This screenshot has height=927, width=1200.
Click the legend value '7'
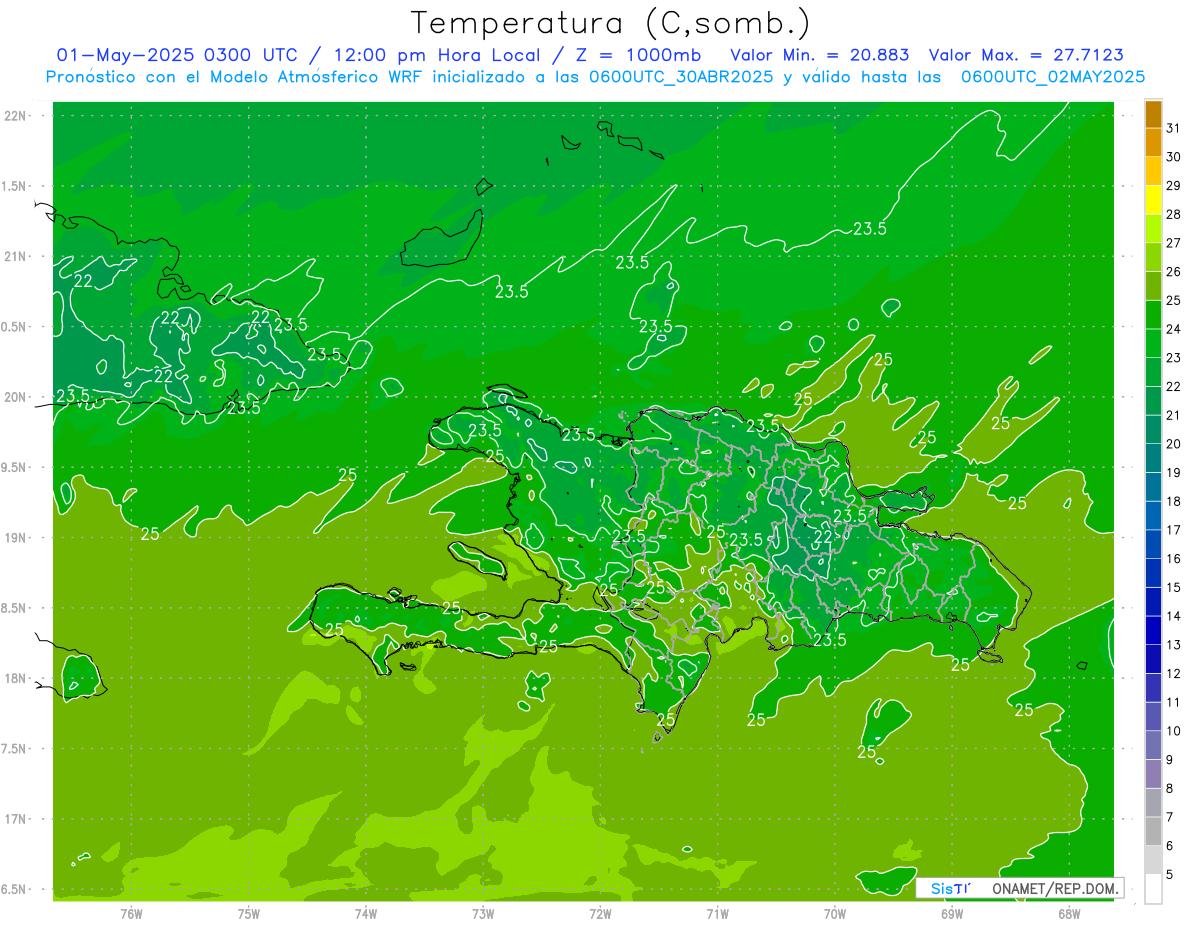click(x=1170, y=817)
